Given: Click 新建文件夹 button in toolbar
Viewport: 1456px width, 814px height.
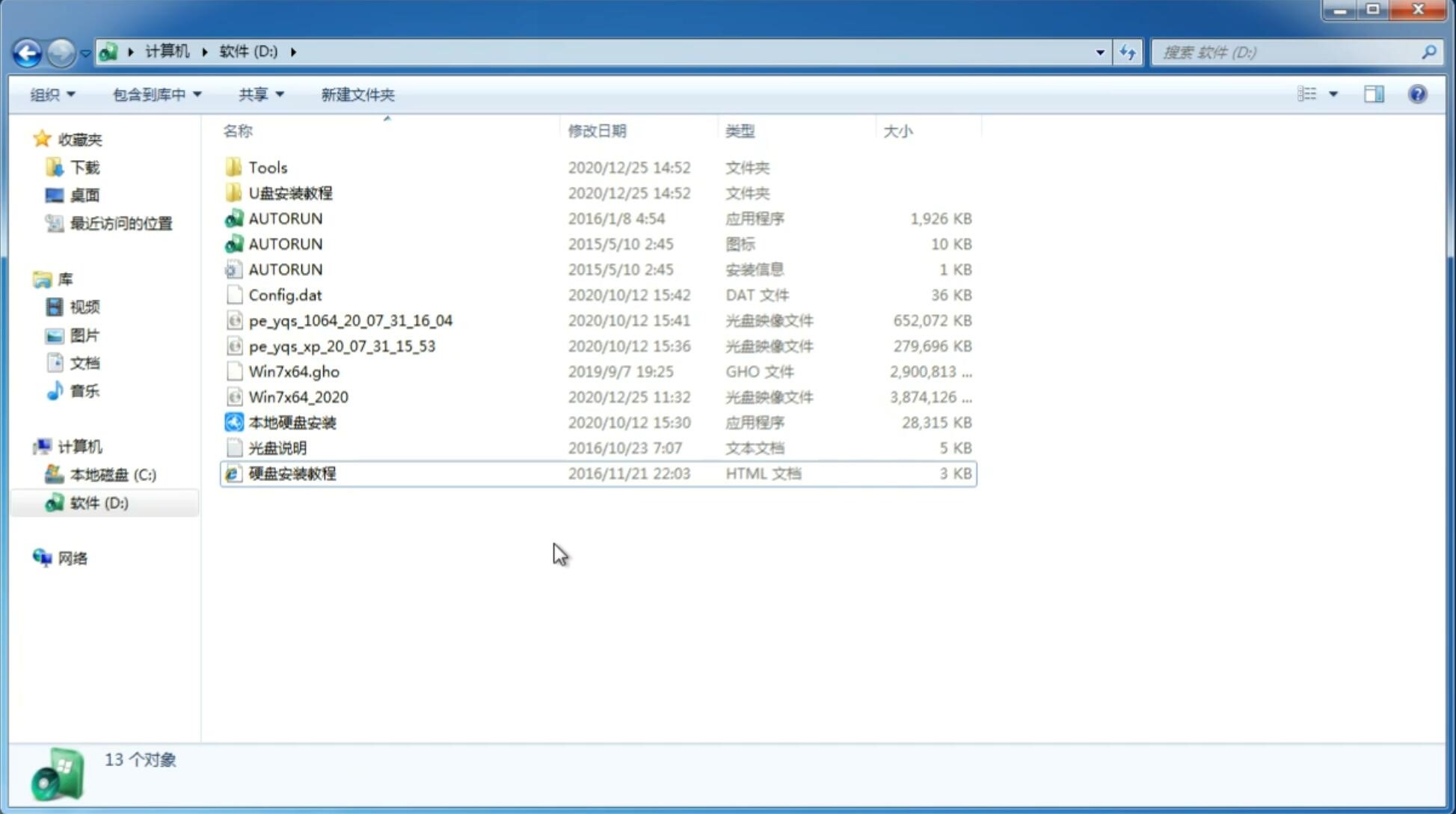Looking at the screenshot, I should click(358, 94).
